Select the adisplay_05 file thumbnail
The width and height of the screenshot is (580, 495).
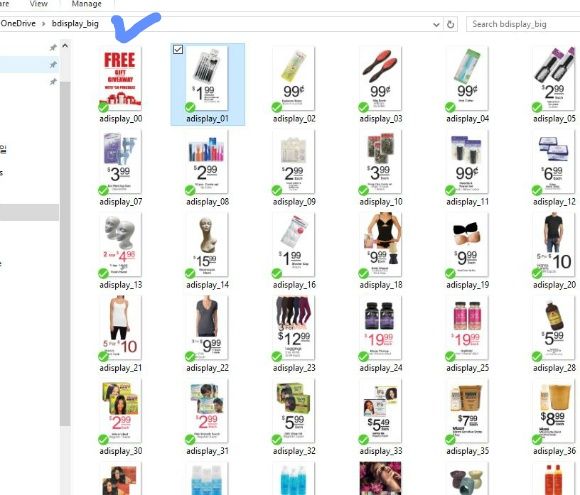554,78
